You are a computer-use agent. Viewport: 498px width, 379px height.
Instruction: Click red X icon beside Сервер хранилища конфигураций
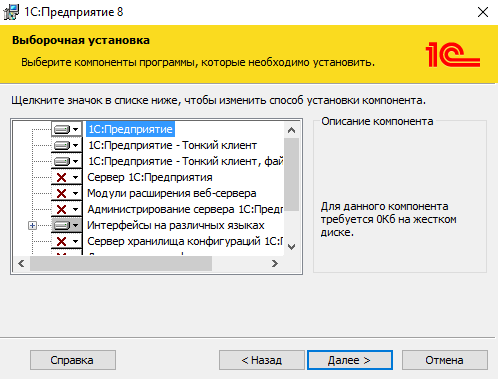(62, 241)
